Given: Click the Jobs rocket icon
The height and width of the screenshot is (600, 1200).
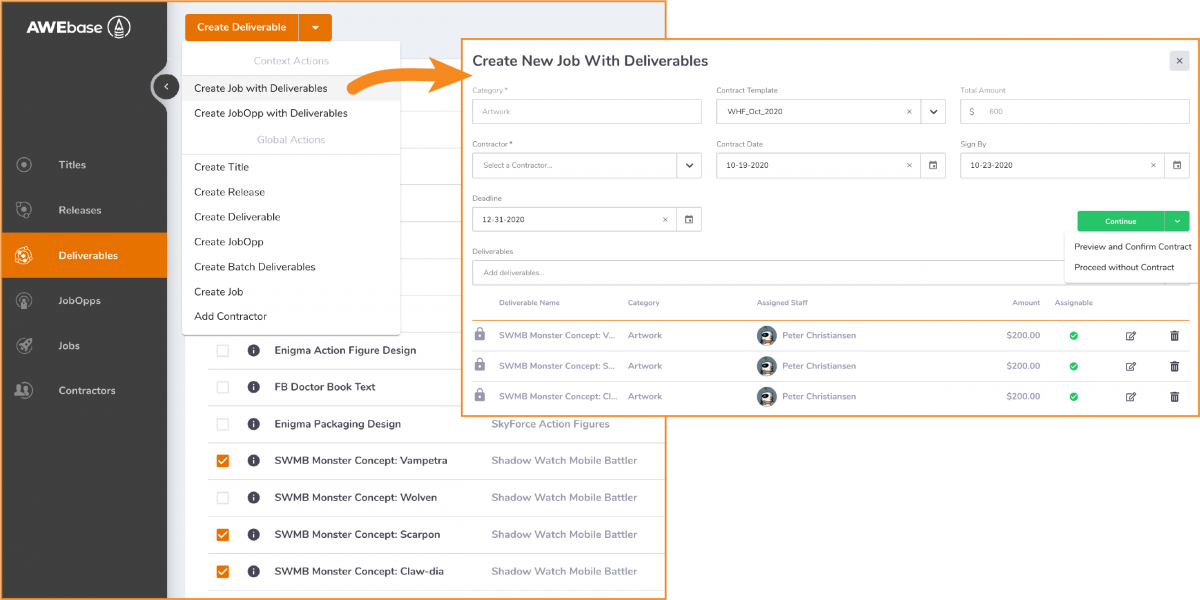Looking at the screenshot, I should (24, 346).
